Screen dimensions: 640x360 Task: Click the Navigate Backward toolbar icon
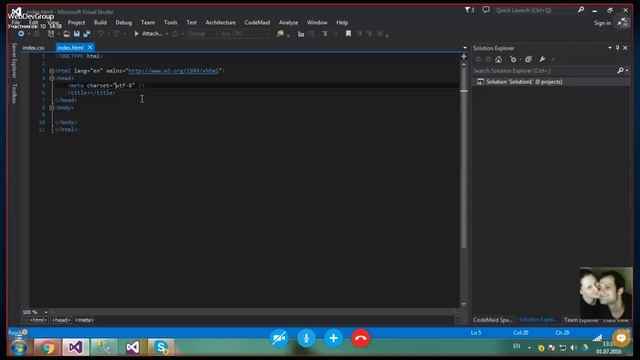click(21, 34)
